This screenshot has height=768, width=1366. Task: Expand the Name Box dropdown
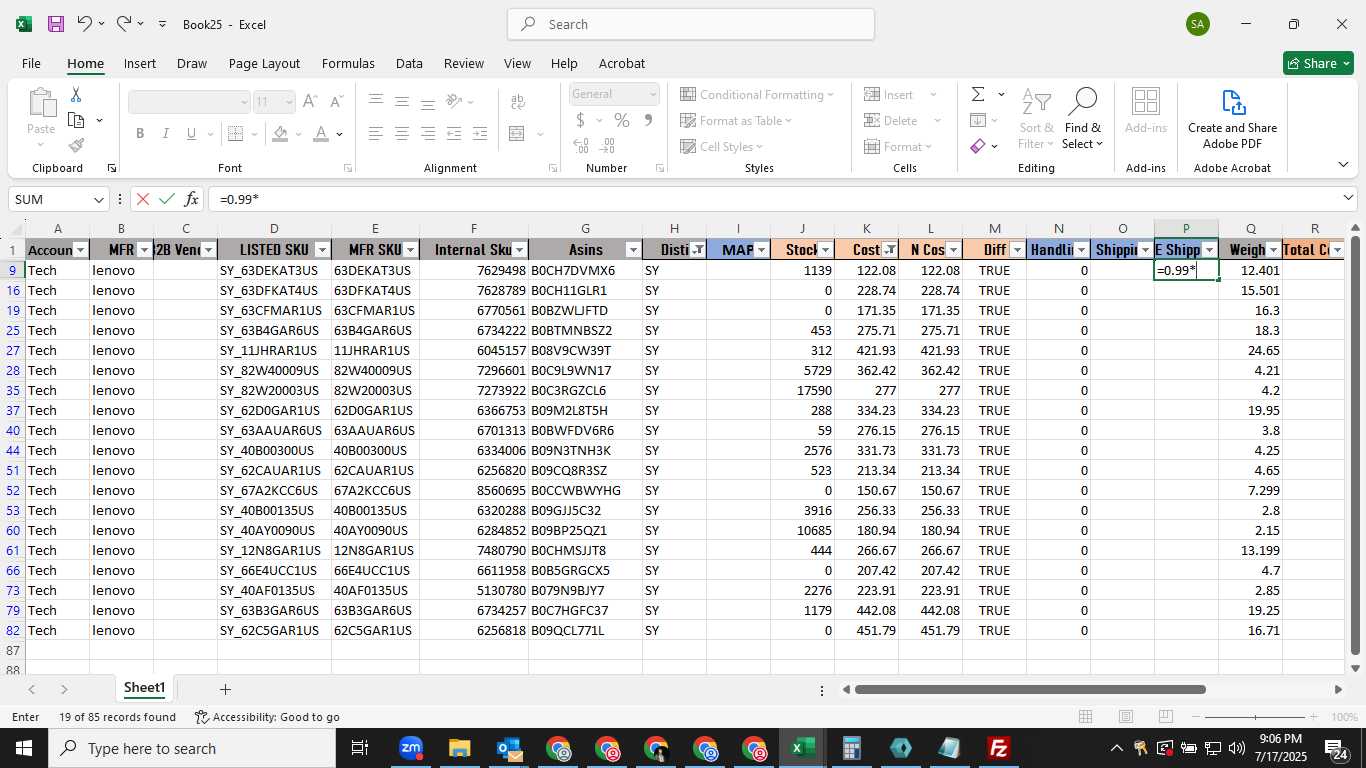pyautogui.click(x=98, y=199)
